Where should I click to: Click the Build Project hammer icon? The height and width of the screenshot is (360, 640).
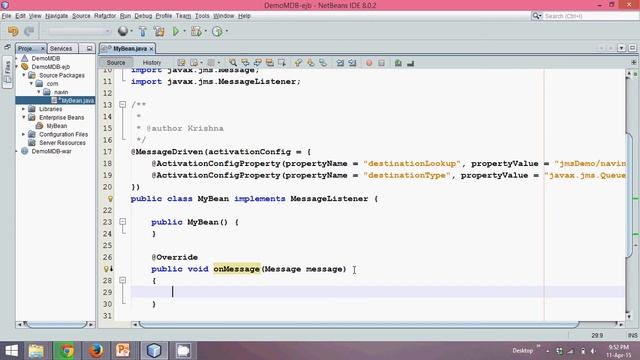pos(142,31)
